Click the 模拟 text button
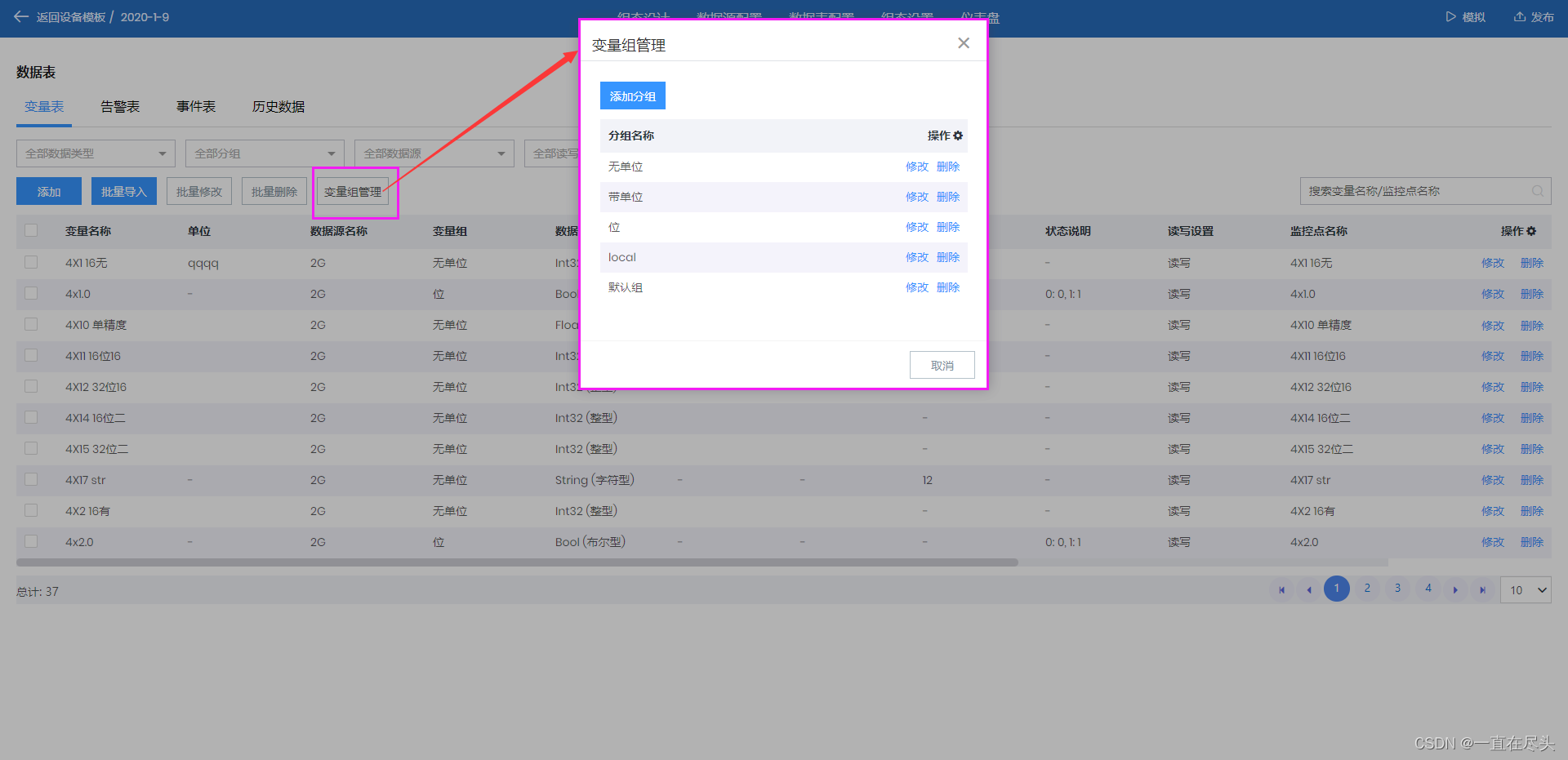Viewport: 1568px width, 760px height. 1474,16
